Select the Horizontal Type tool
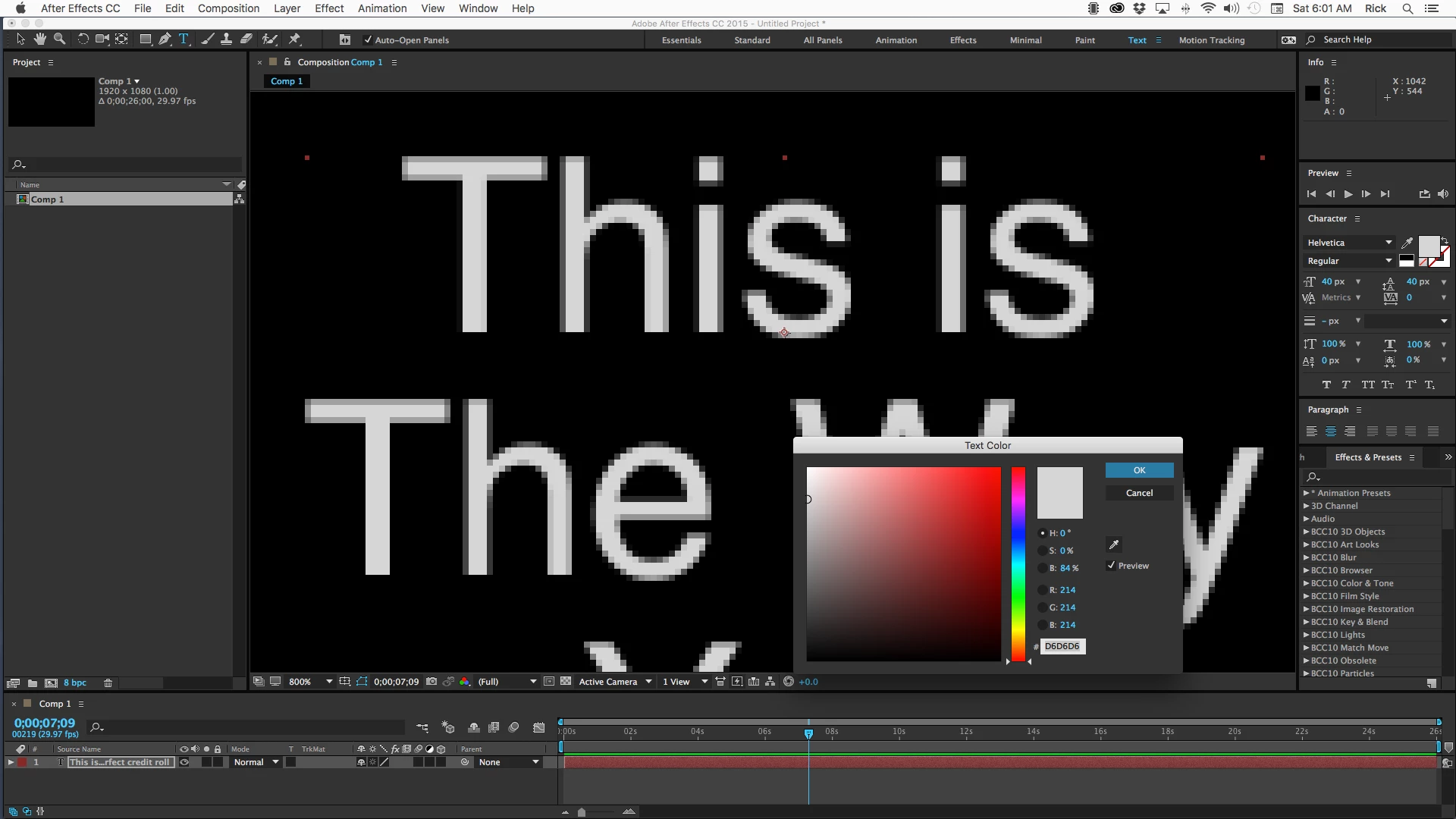 click(184, 39)
